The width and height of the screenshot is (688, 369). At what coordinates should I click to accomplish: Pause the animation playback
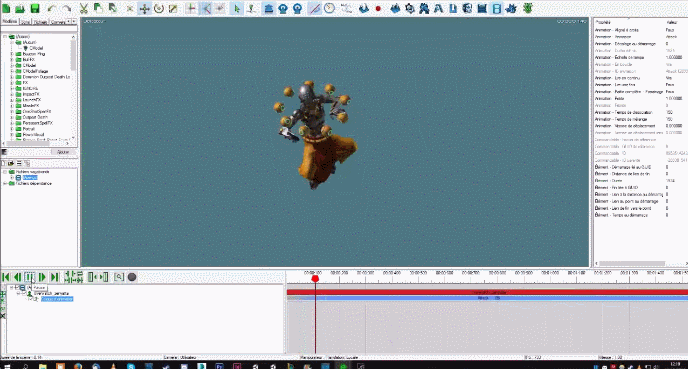pyautogui.click(x=29, y=277)
